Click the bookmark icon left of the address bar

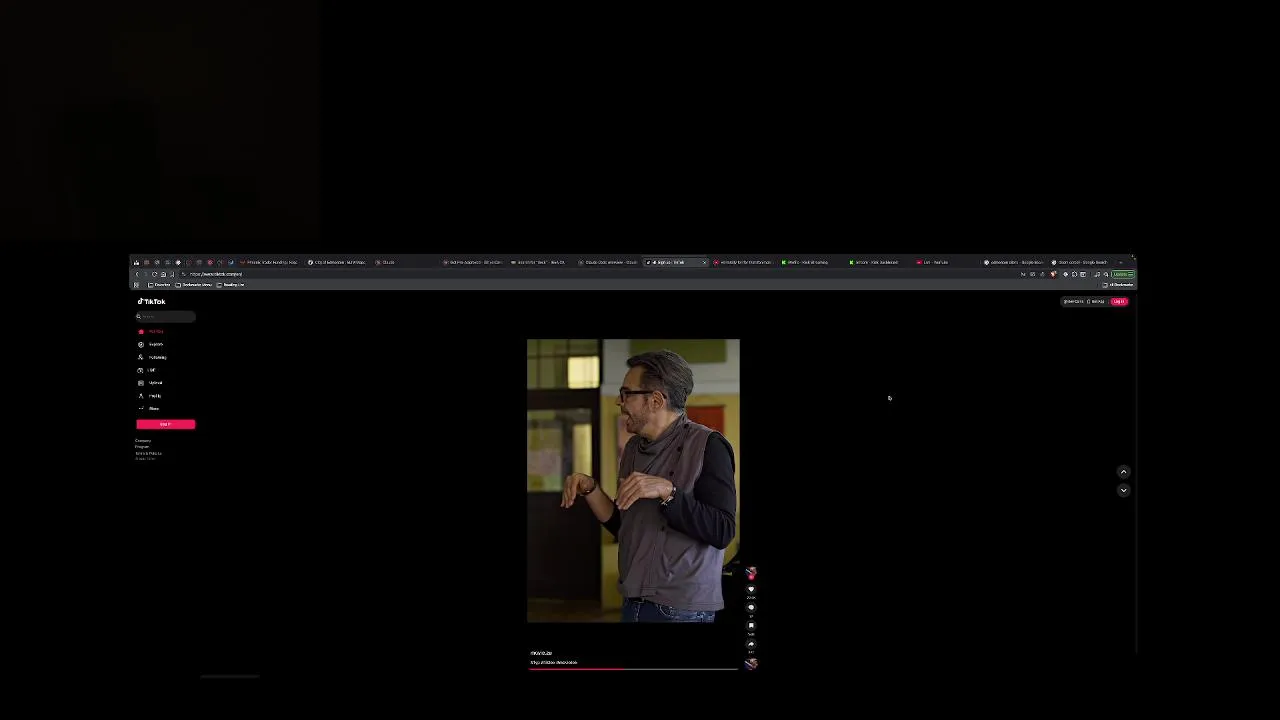point(172,274)
